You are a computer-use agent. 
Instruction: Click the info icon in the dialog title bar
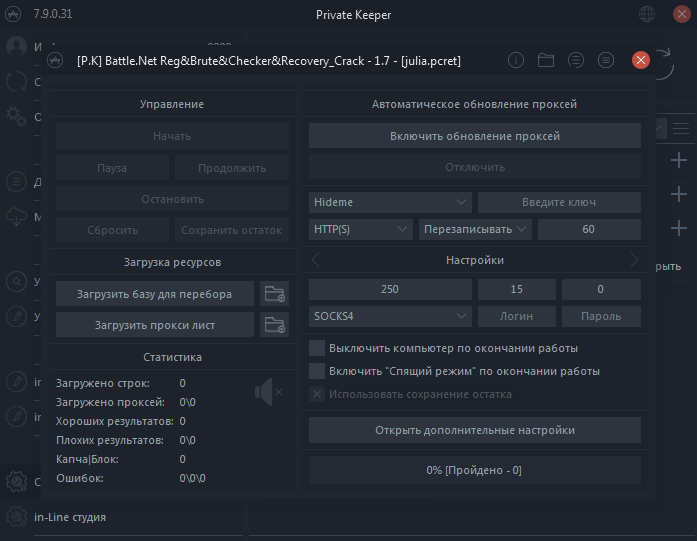[516, 60]
